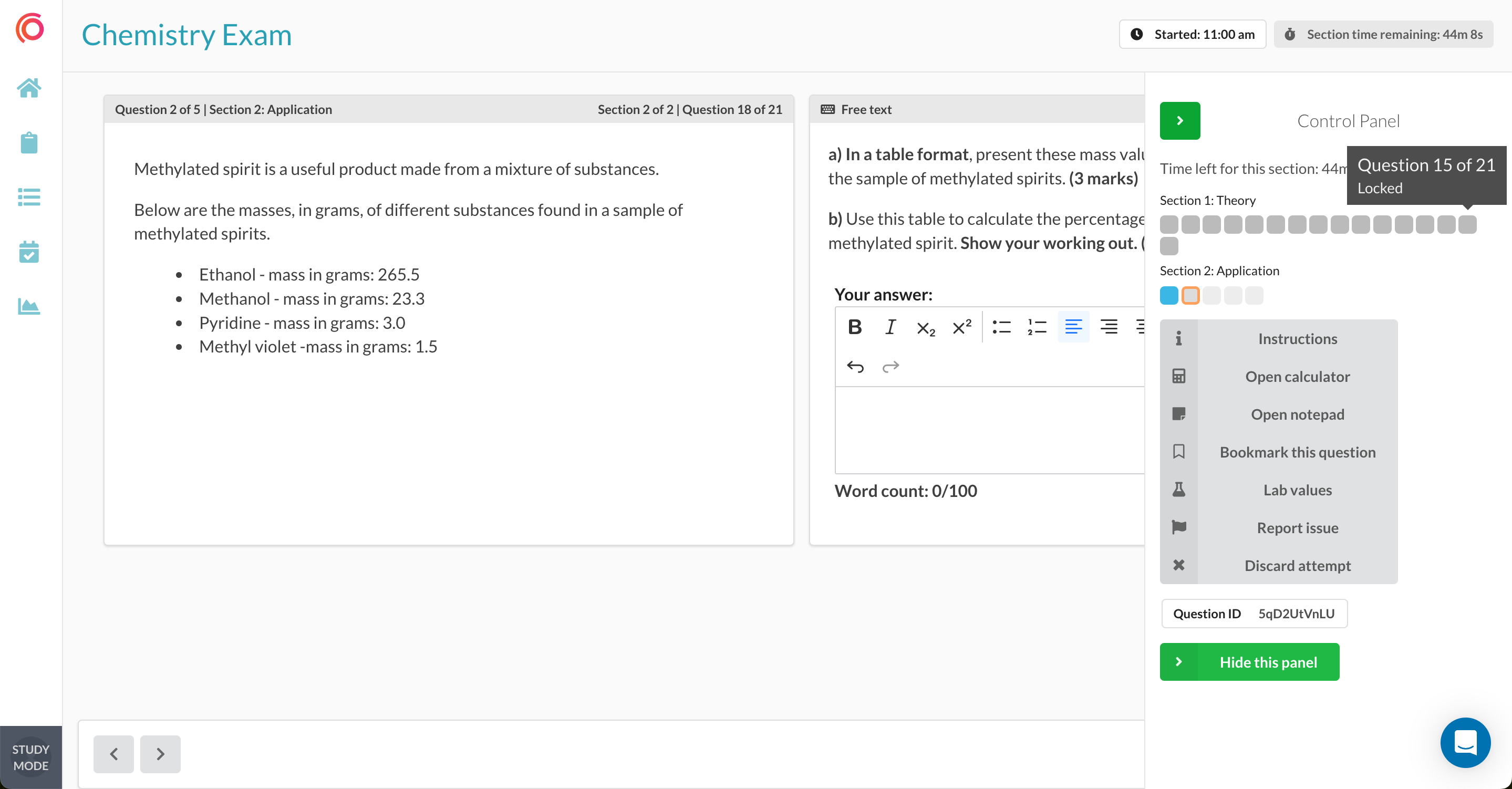Toggle bold formatting in answer editor
Image resolution: width=1512 pixels, height=789 pixels.
click(x=855, y=327)
